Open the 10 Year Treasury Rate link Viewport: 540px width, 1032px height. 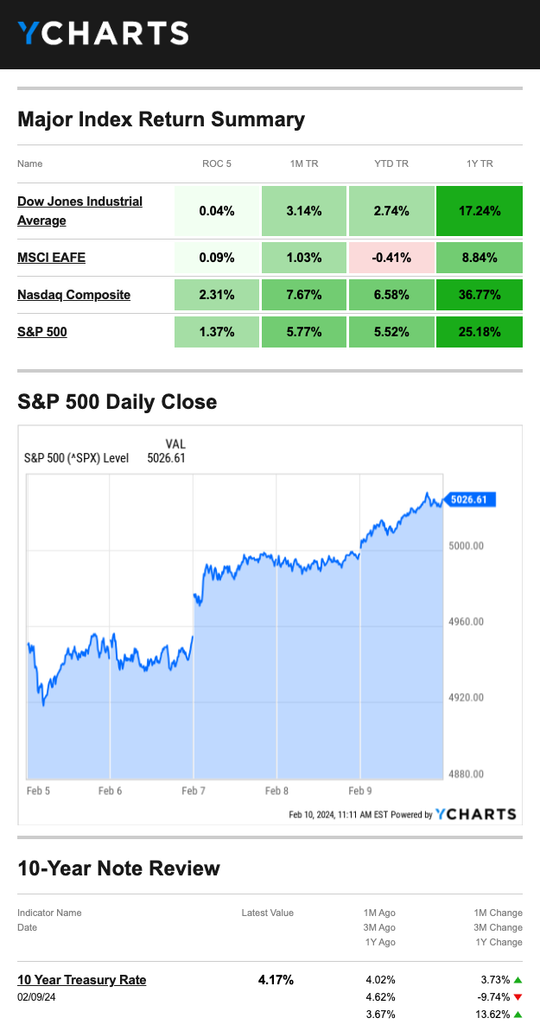(82, 980)
